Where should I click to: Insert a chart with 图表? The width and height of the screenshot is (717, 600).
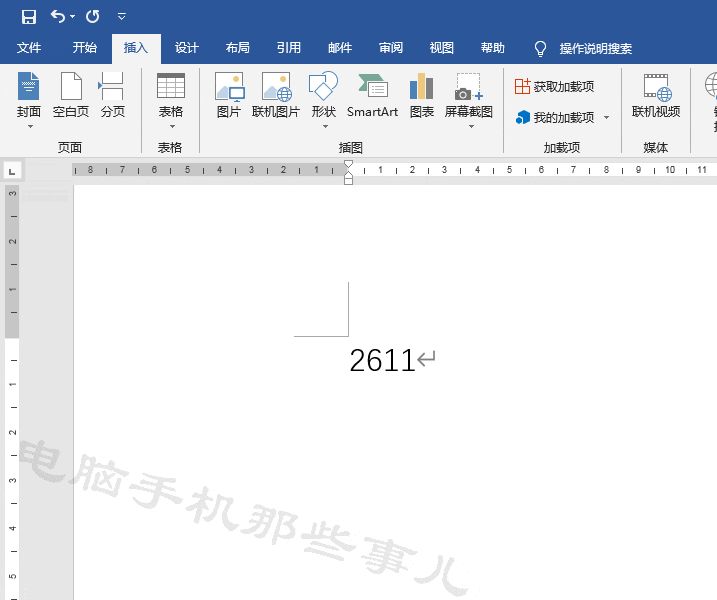pos(422,95)
